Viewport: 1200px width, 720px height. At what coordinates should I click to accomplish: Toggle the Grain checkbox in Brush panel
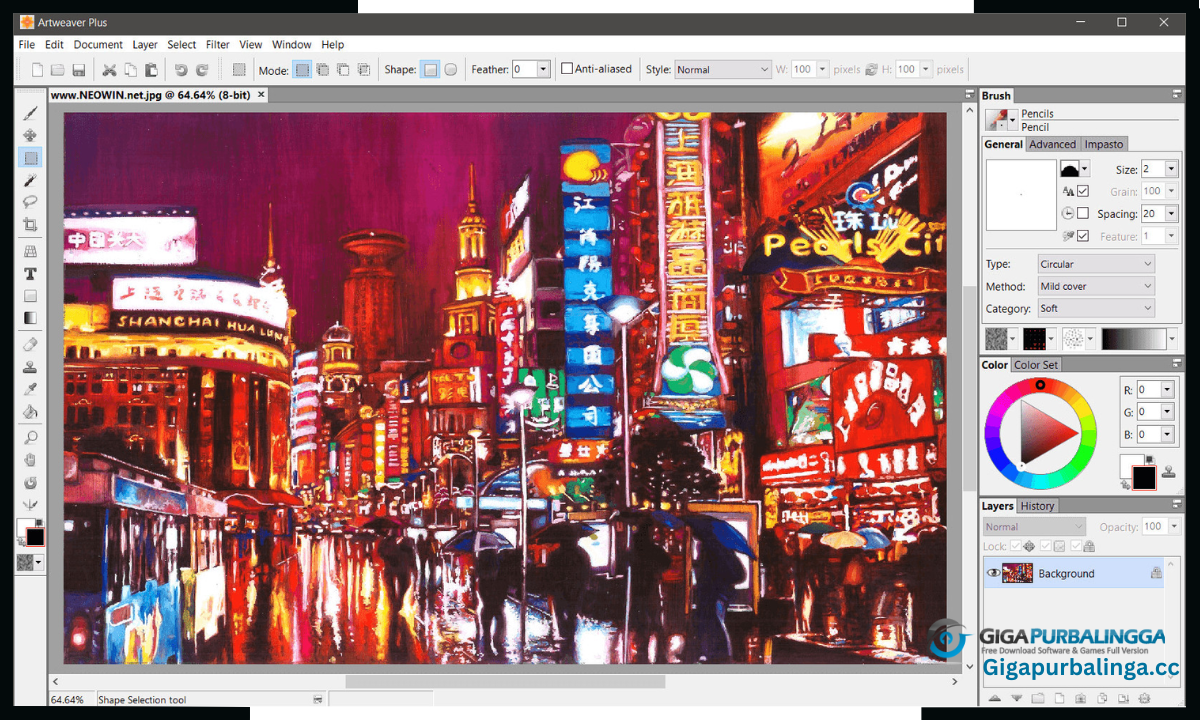(x=1083, y=191)
